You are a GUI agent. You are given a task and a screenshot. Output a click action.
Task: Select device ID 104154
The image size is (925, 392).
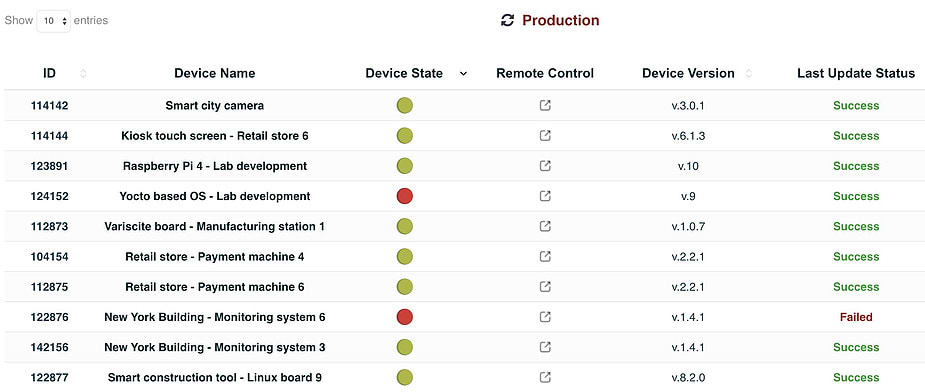(50, 257)
